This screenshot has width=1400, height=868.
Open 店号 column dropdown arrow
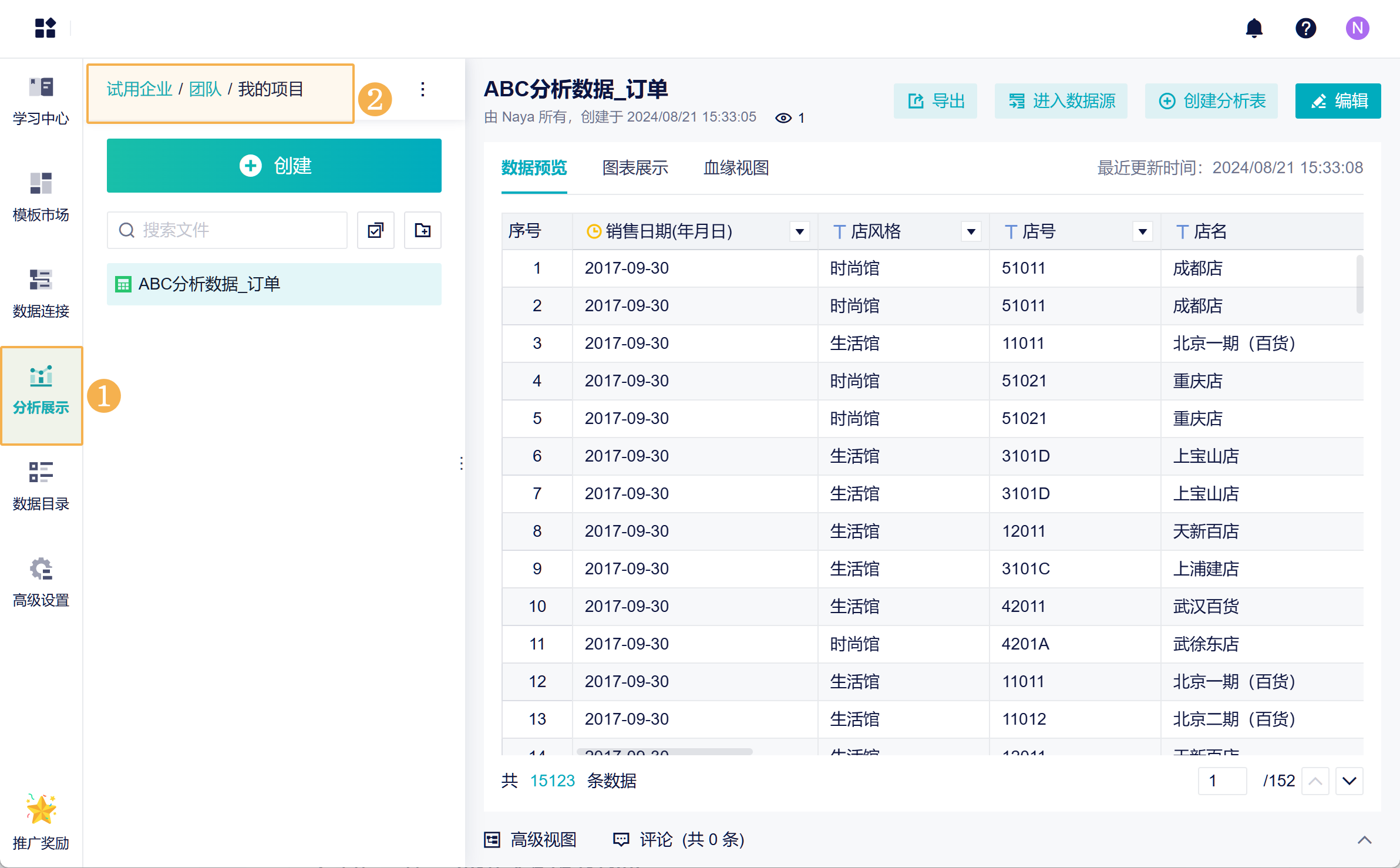[x=1142, y=232]
